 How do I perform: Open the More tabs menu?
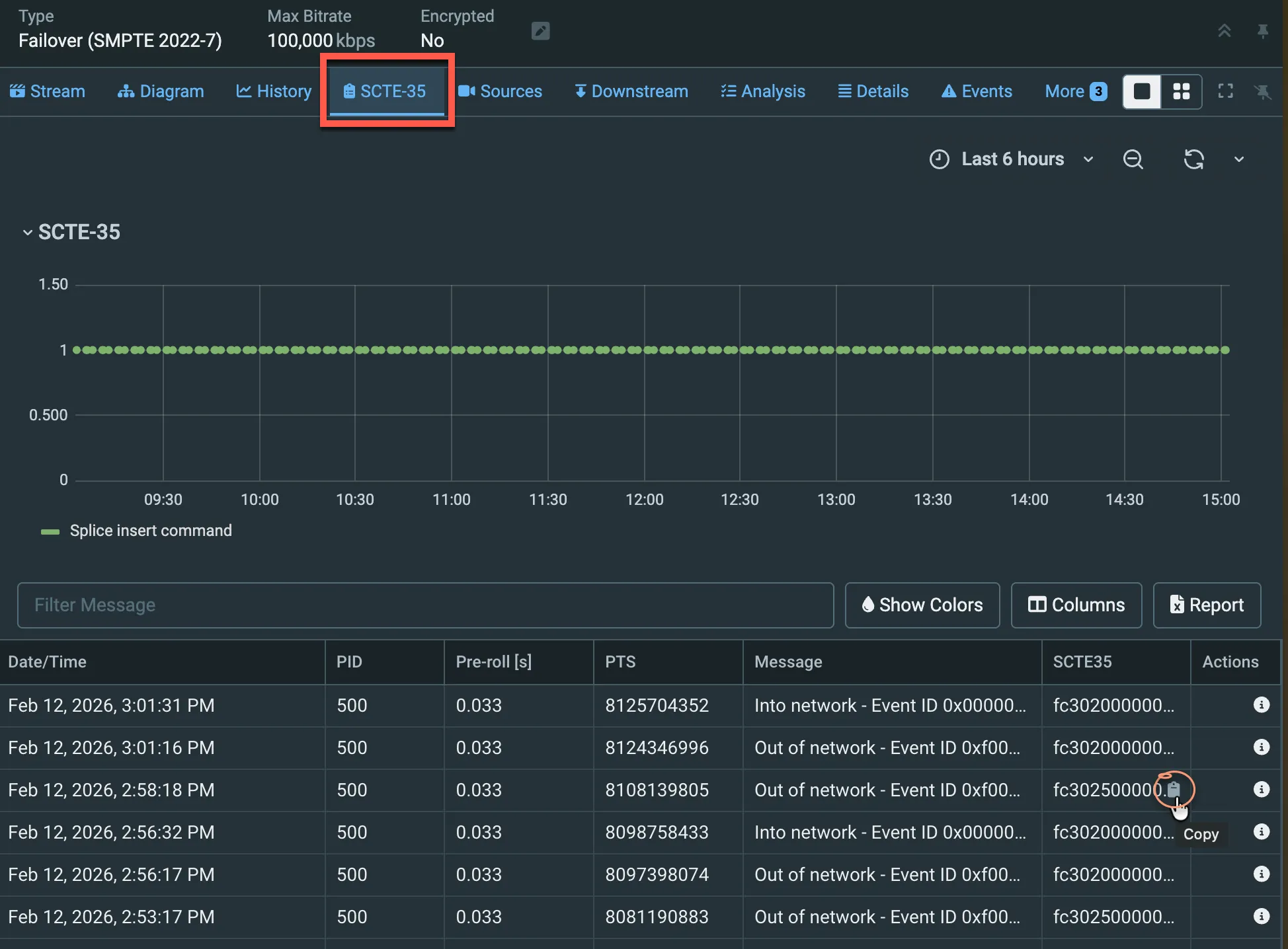coord(1076,91)
